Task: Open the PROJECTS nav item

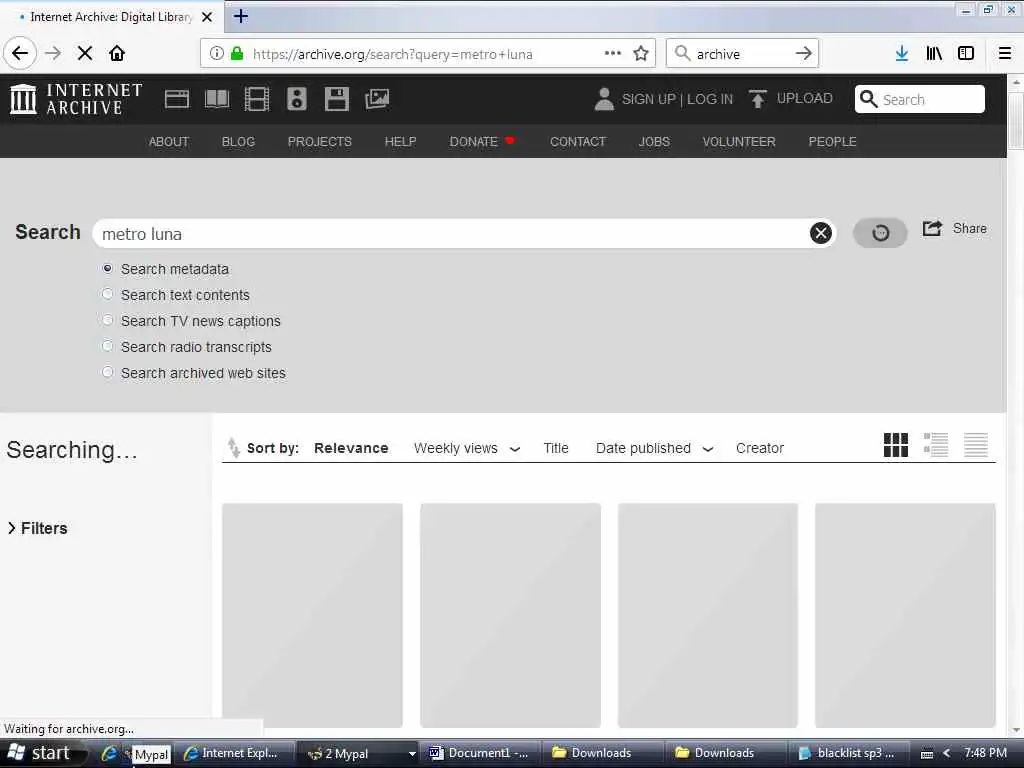Action: point(319,142)
